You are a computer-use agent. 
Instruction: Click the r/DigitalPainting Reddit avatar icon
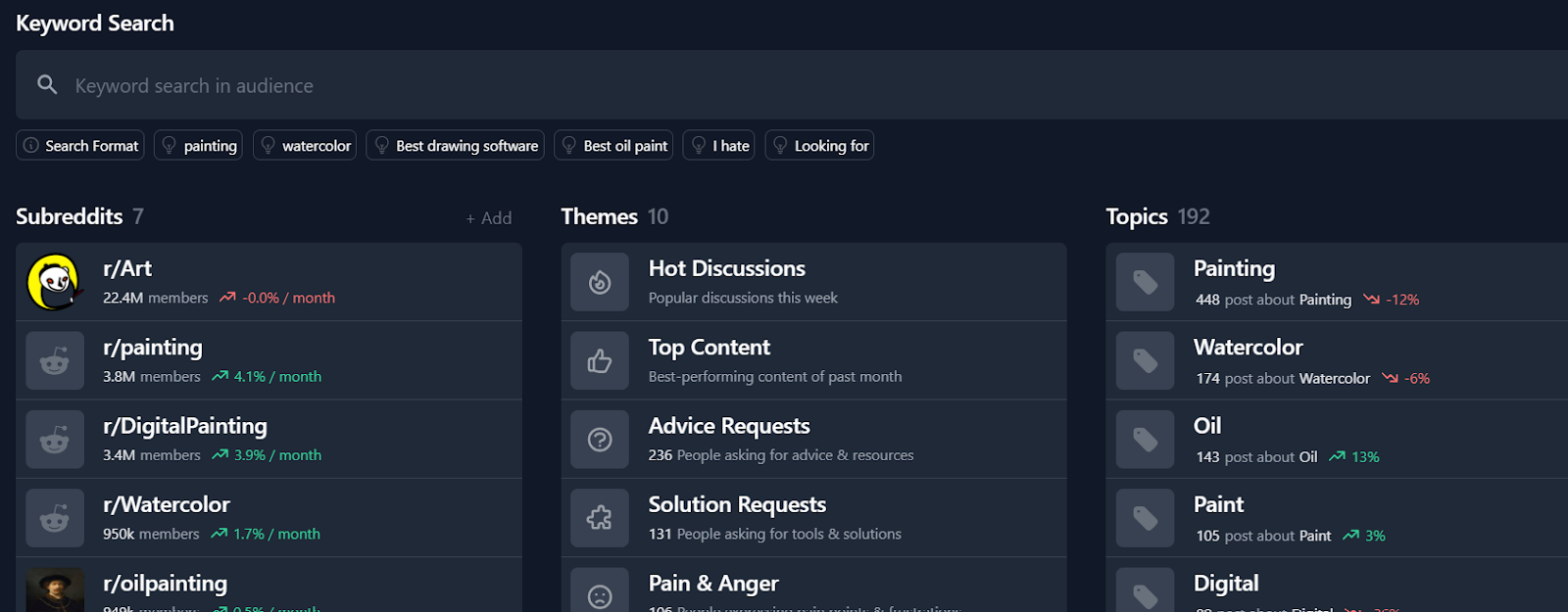[x=55, y=440]
